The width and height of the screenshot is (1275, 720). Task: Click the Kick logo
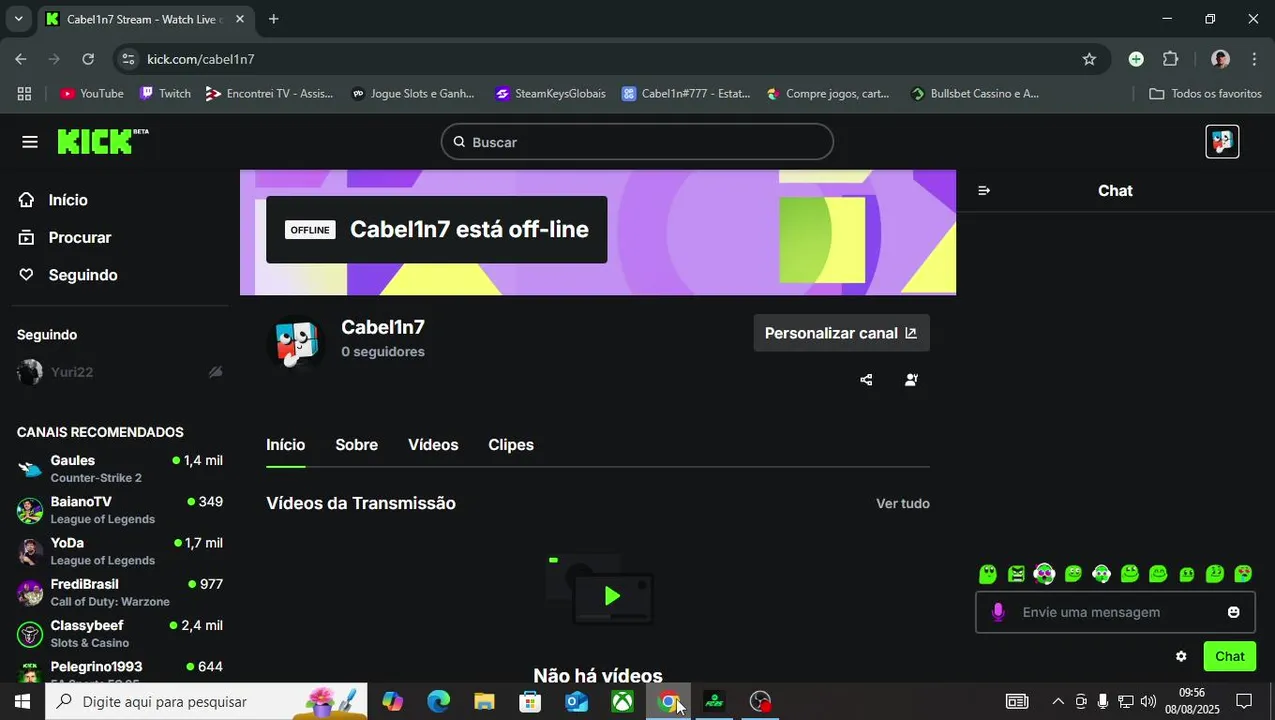point(102,141)
